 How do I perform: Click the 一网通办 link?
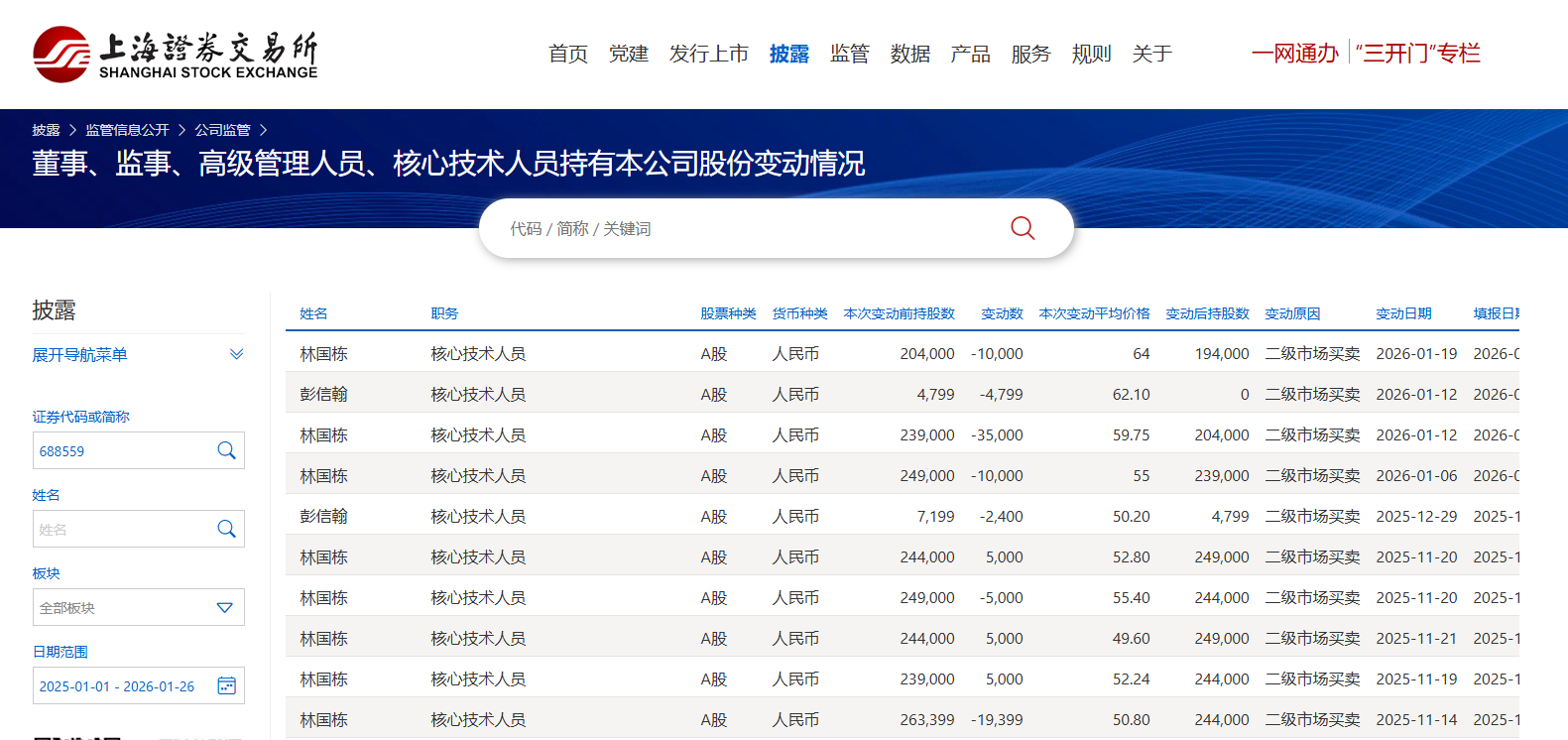click(1294, 54)
